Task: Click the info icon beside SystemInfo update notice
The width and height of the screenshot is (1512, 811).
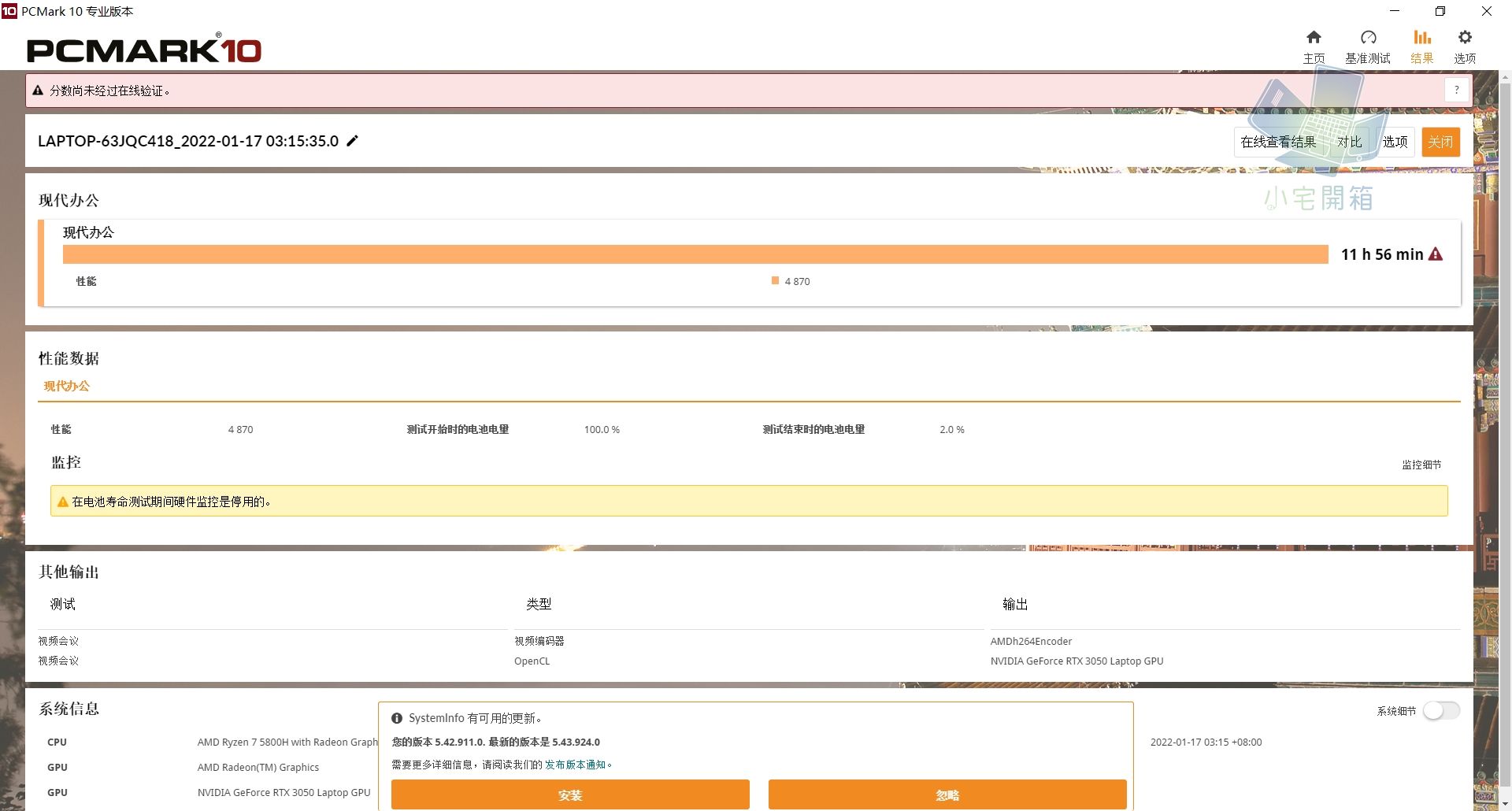Action: tap(397, 718)
